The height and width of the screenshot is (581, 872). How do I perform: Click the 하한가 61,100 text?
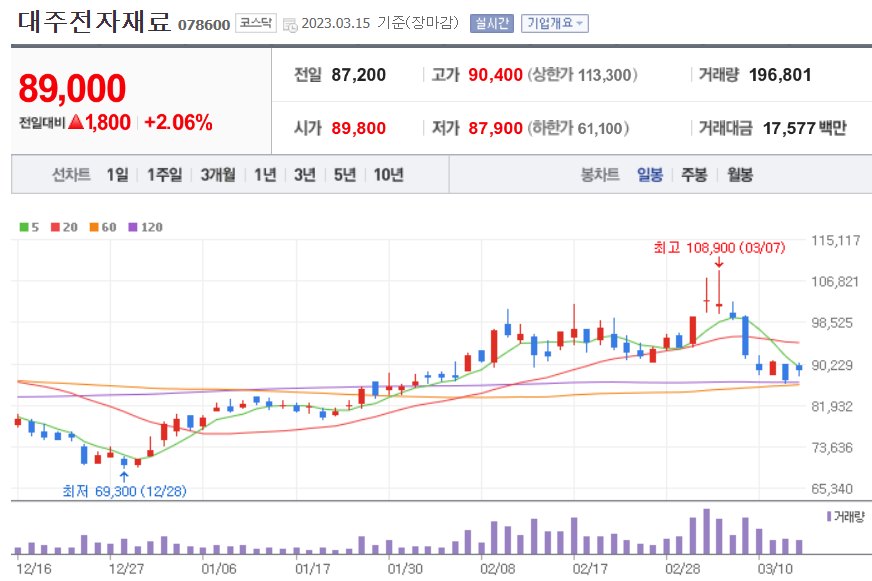click(x=578, y=128)
